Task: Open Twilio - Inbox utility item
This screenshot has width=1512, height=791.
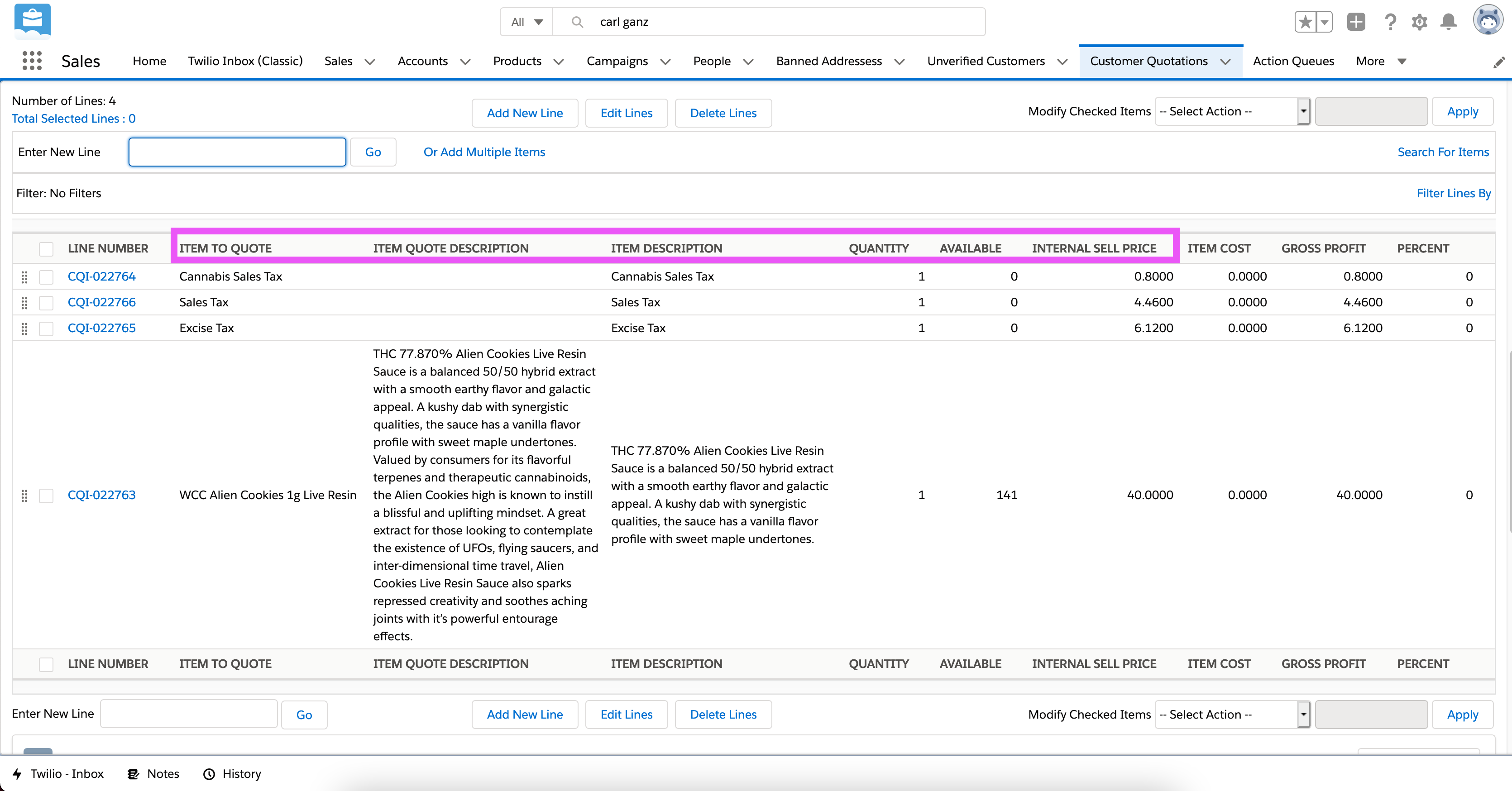Action: point(58,773)
